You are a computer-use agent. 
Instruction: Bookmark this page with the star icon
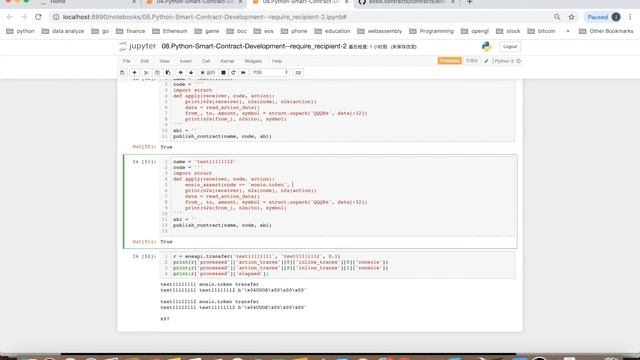571,17
